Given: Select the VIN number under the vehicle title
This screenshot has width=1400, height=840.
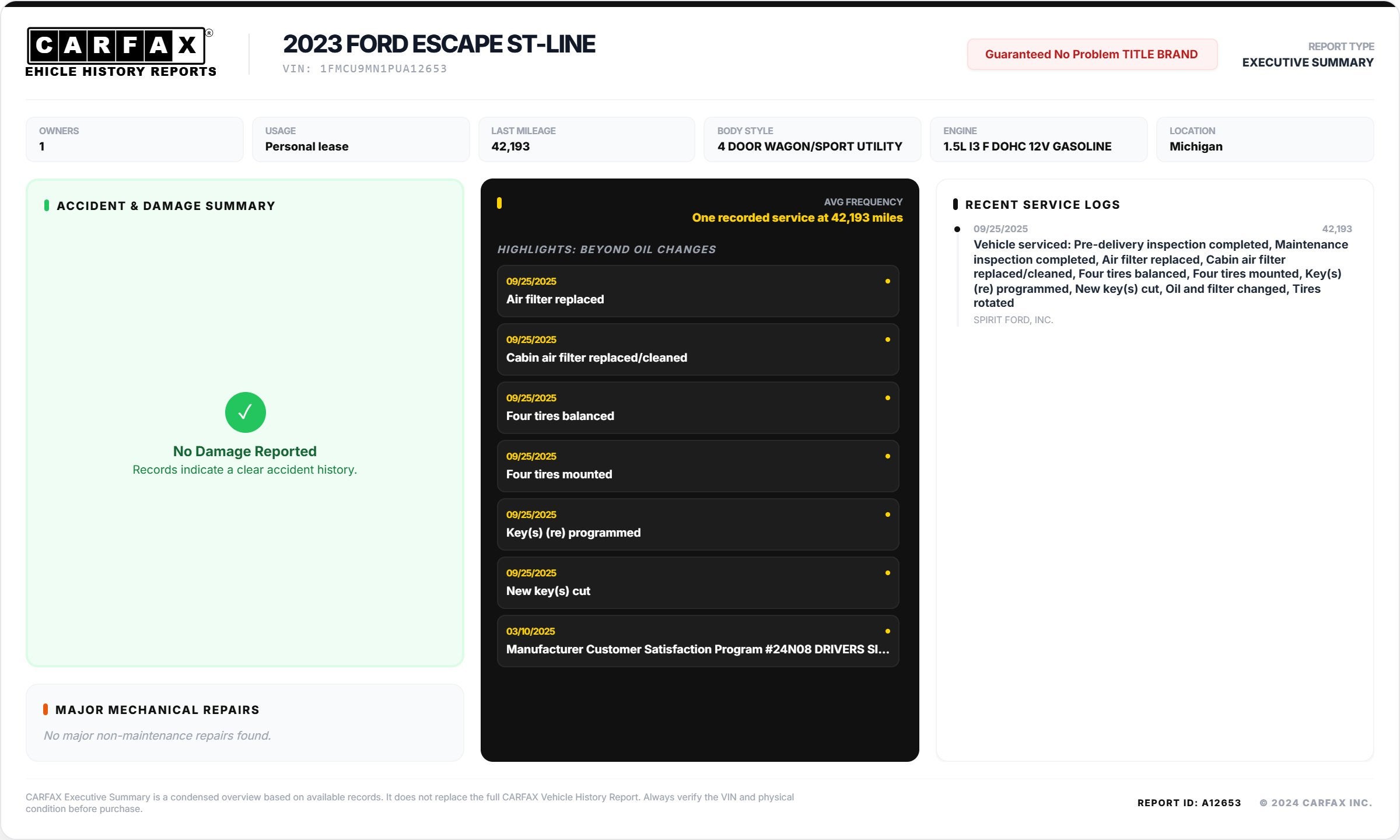Looking at the screenshot, I should (365, 68).
